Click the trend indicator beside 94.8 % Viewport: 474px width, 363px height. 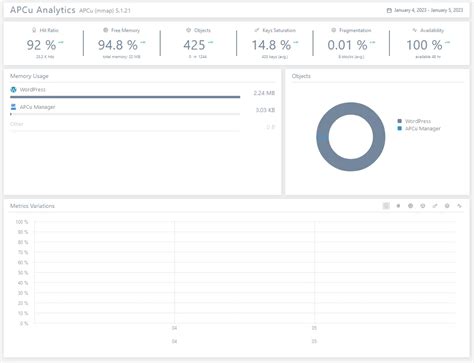click(x=143, y=42)
